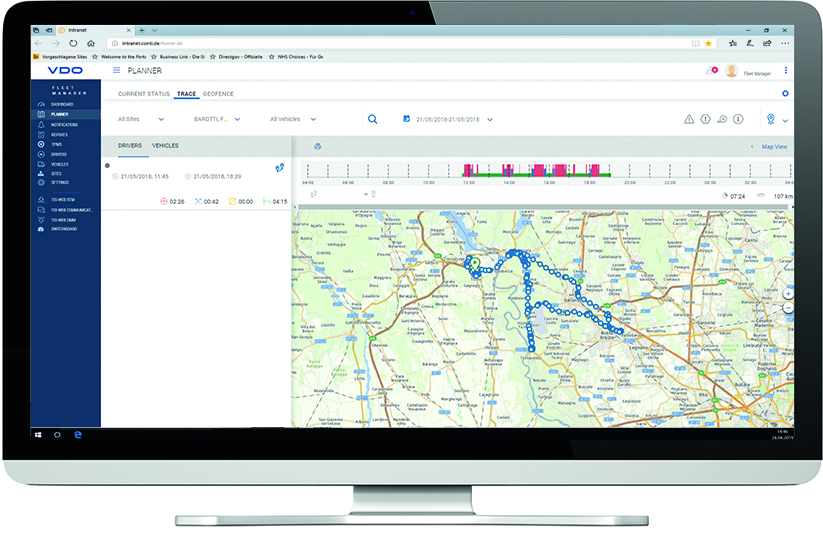Click the warning triangle filter icon
Image resolution: width=823 pixels, height=534 pixels.
point(689,120)
